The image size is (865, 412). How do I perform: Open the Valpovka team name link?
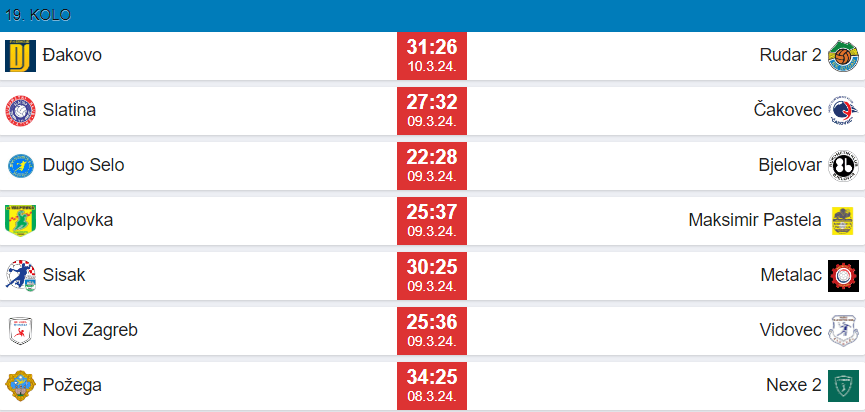[x=78, y=220]
